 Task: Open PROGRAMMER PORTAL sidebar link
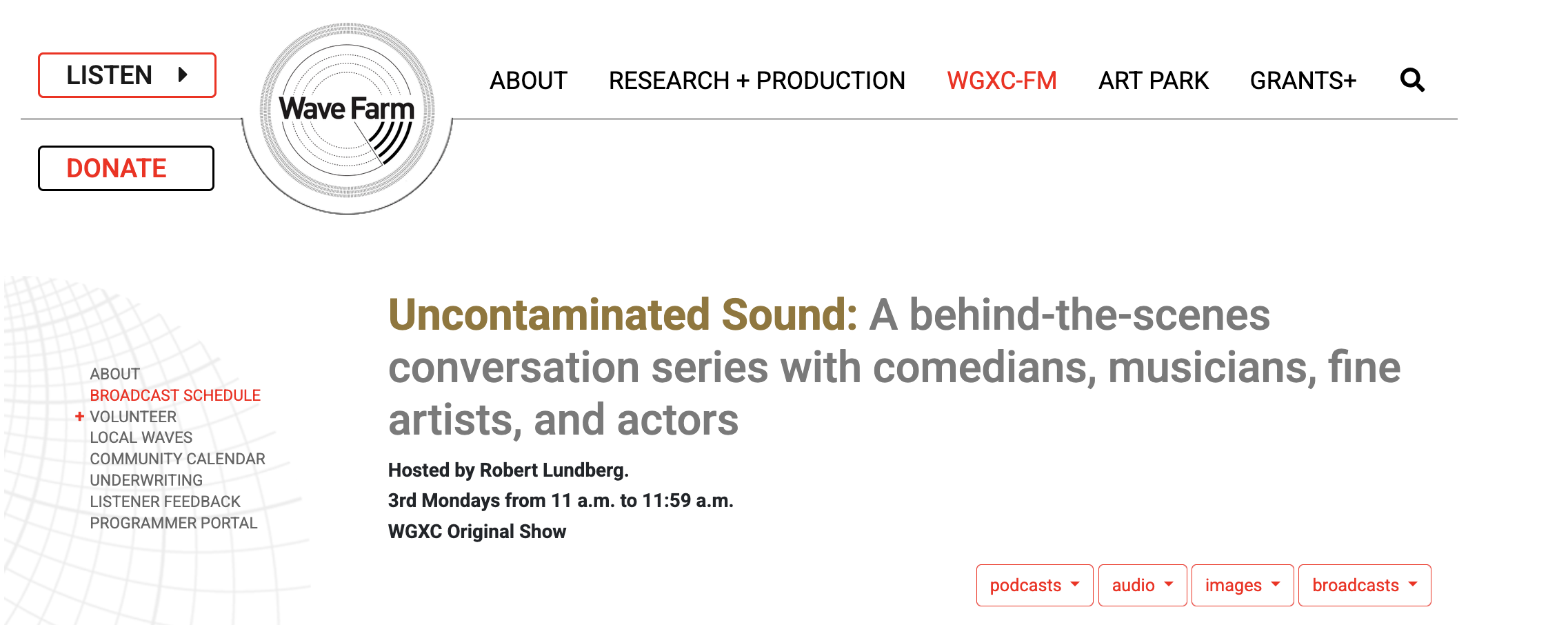[173, 523]
